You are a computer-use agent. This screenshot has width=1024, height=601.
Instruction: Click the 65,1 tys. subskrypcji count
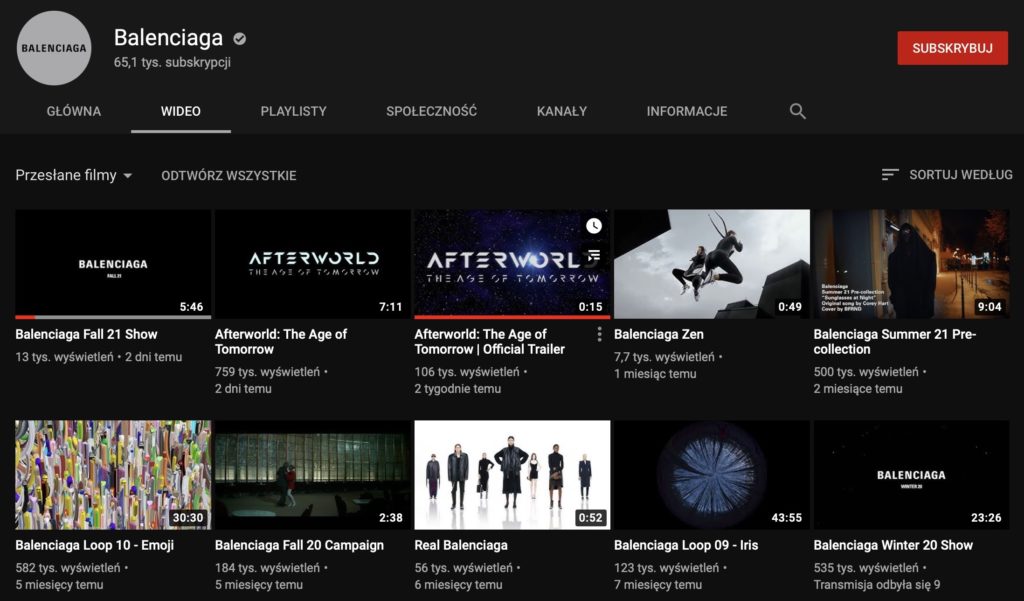tap(172, 63)
